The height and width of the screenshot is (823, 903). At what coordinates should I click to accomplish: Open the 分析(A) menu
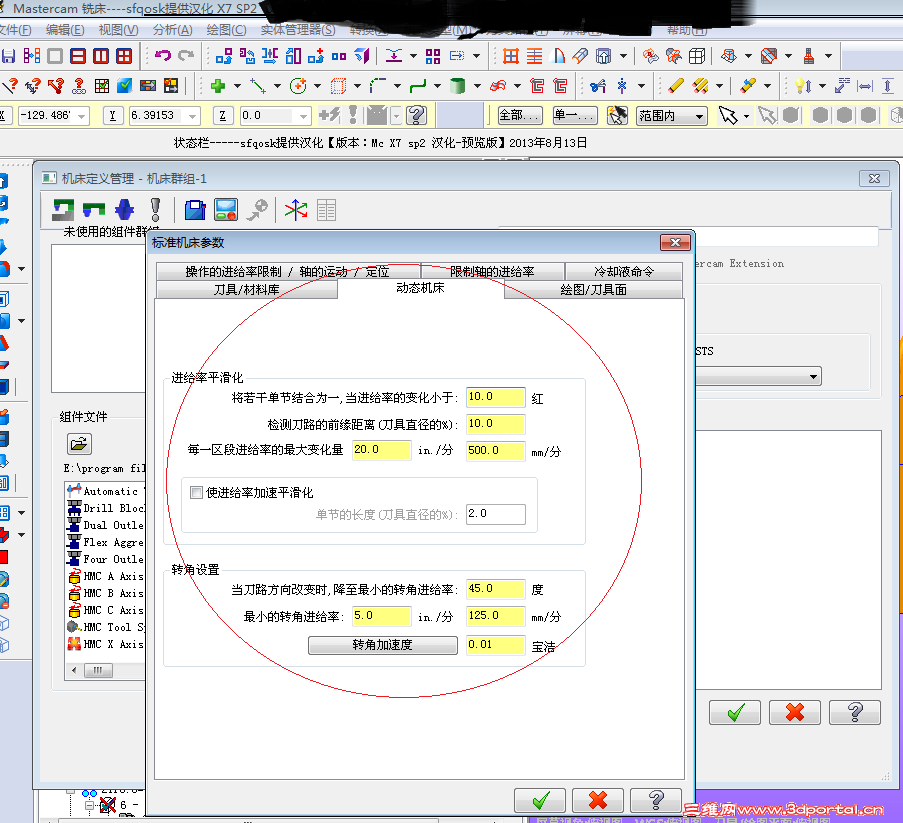(172, 30)
